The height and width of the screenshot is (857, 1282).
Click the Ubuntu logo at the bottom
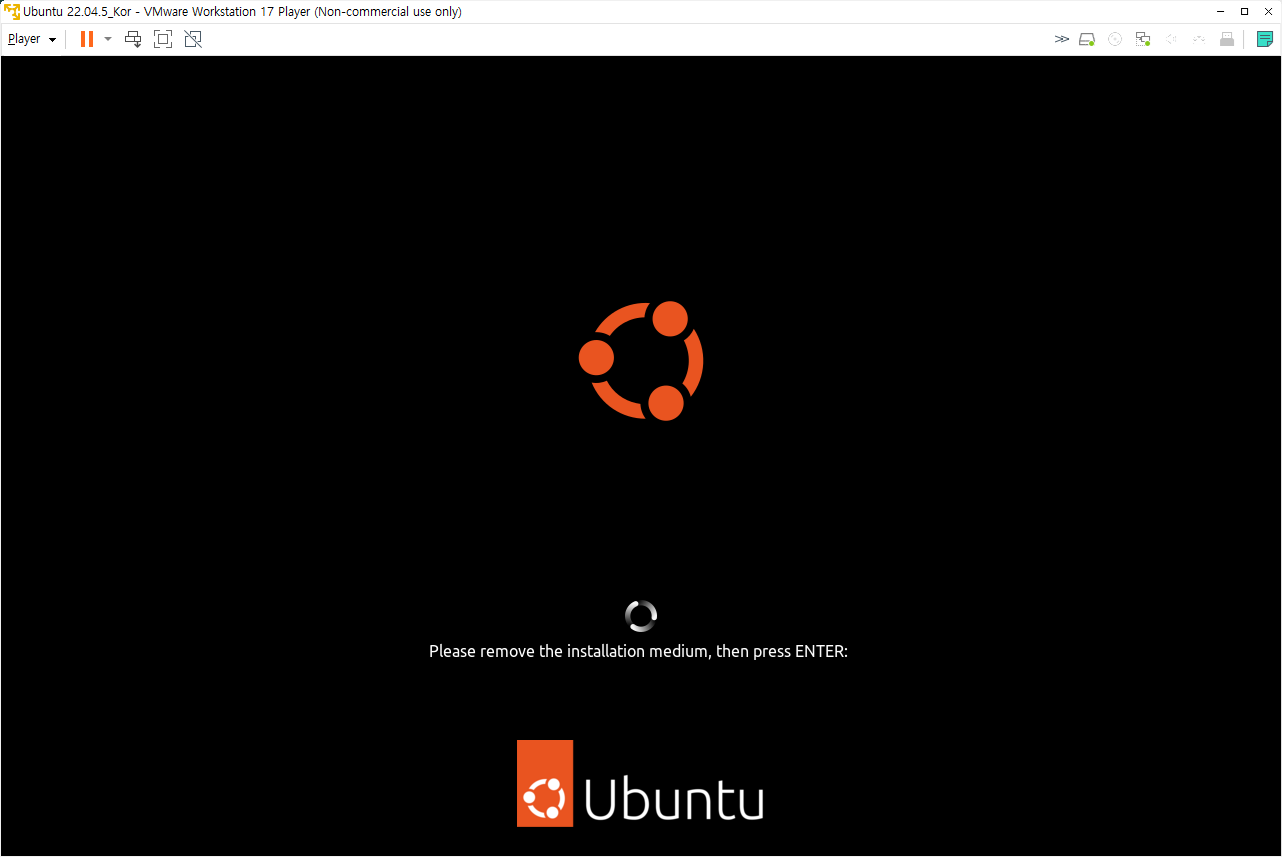pos(640,783)
